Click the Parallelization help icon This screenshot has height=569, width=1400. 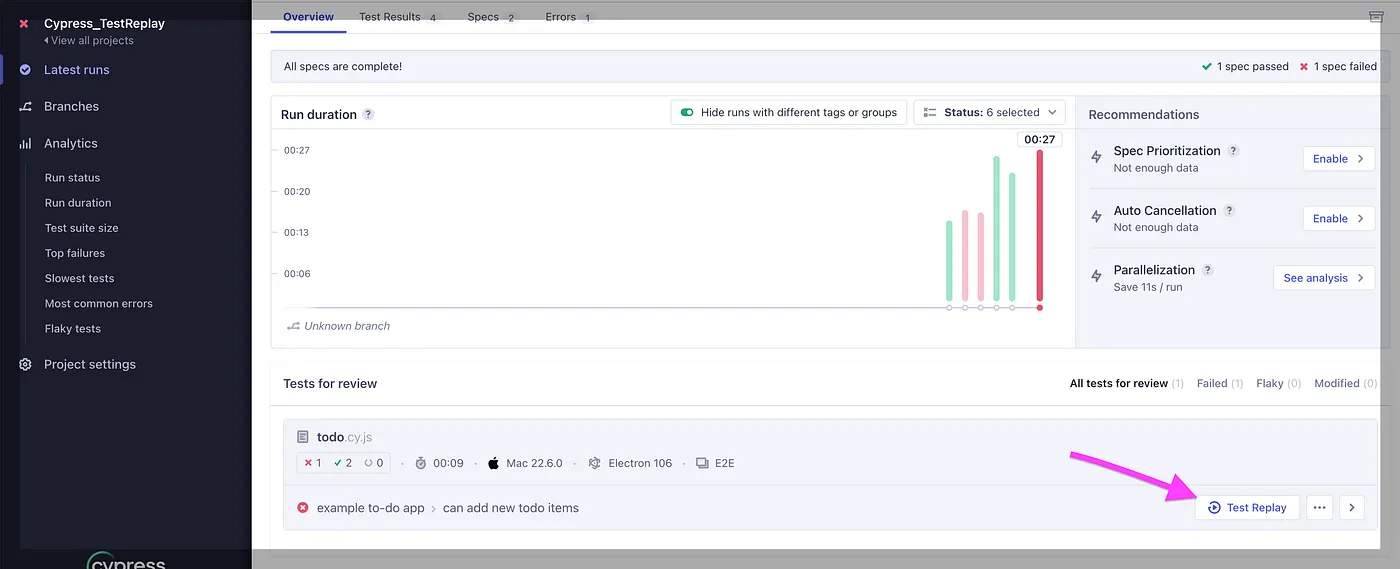(1208, 270)
